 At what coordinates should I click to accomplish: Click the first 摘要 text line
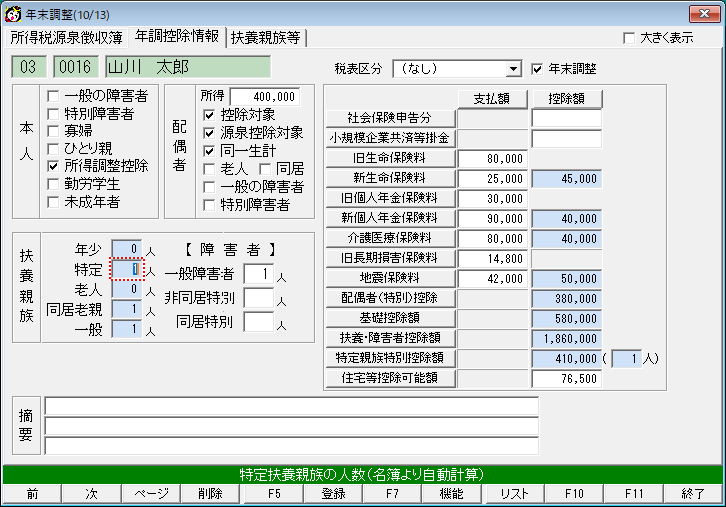[x=291, y=406]
